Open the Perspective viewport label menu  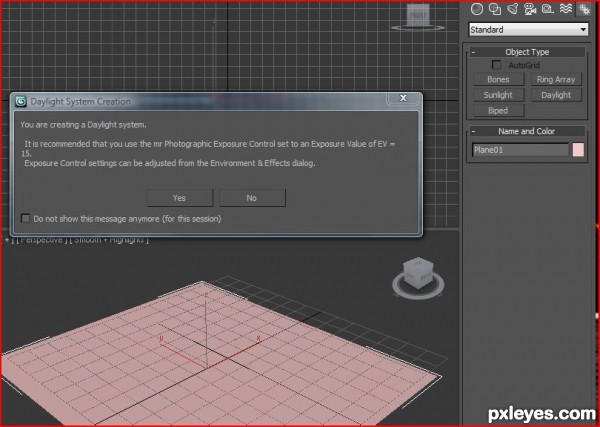(x=41, y=240)
